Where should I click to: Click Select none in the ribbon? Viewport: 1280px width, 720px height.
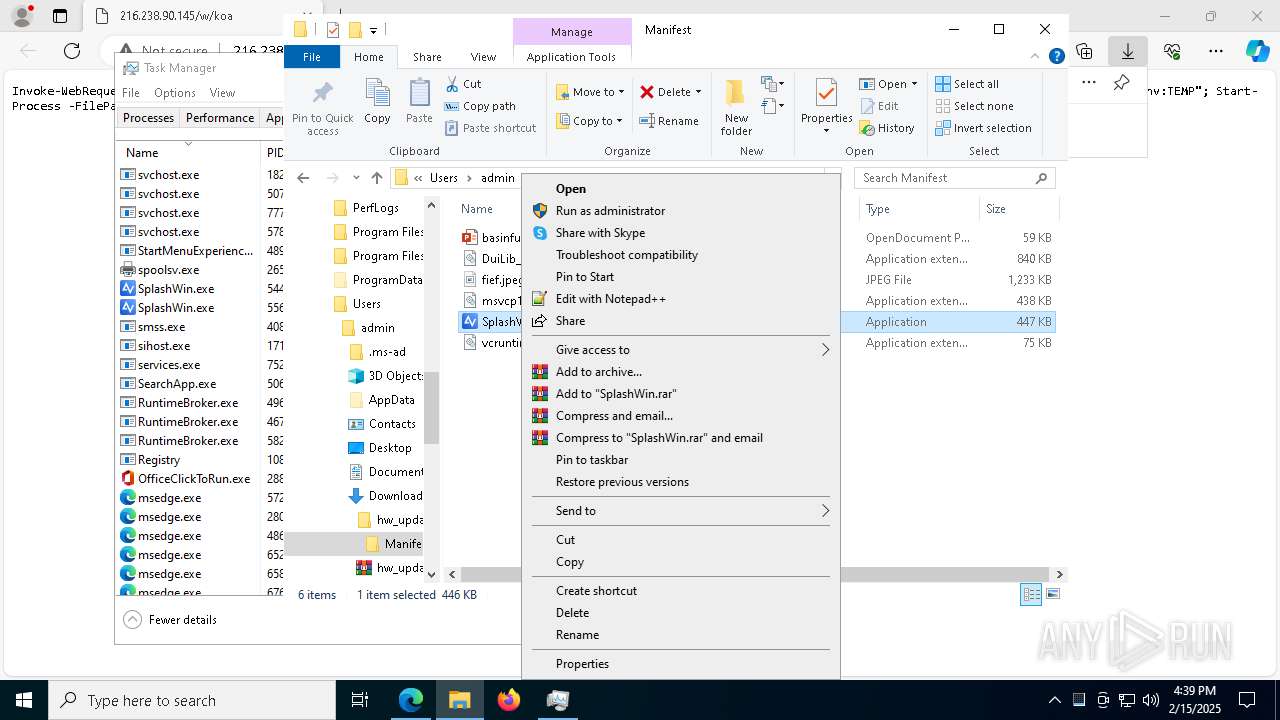(974, 106)
